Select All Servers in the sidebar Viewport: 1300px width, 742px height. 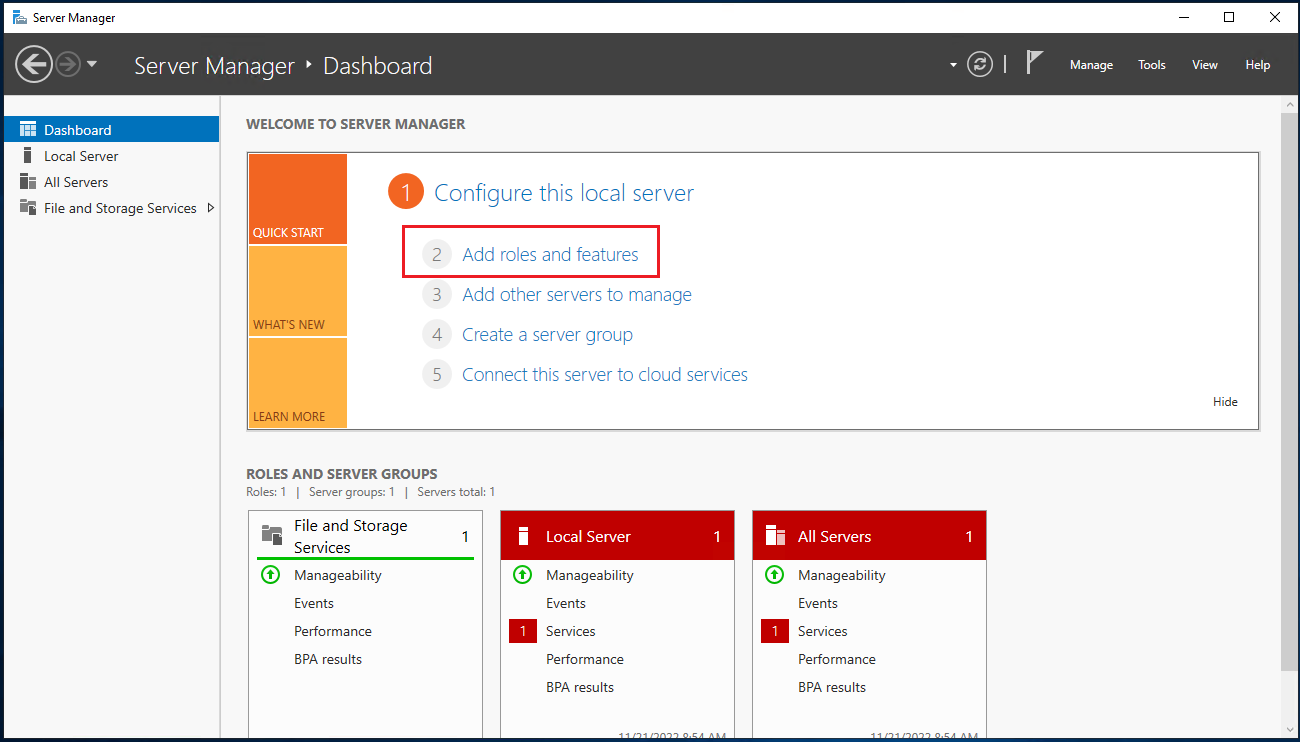(112, 182)
